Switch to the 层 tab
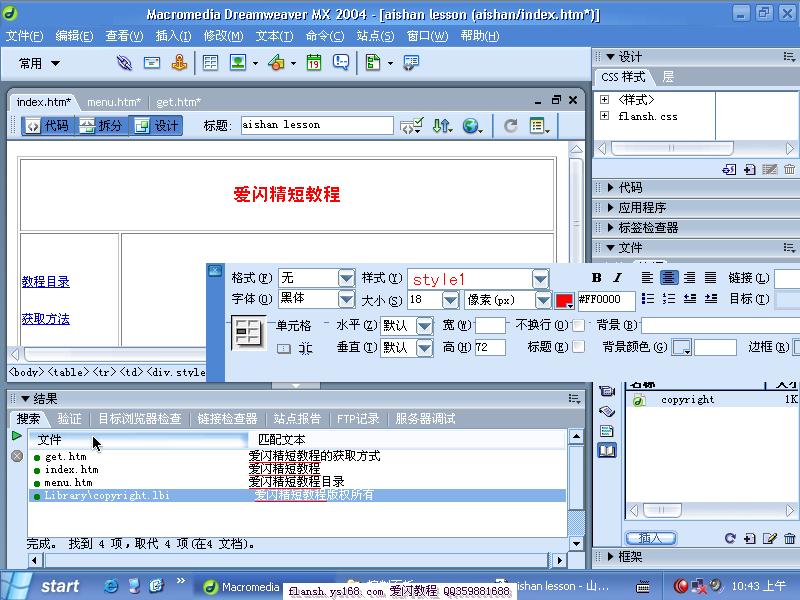Screen dimensions: 800x600 [668, 77]
